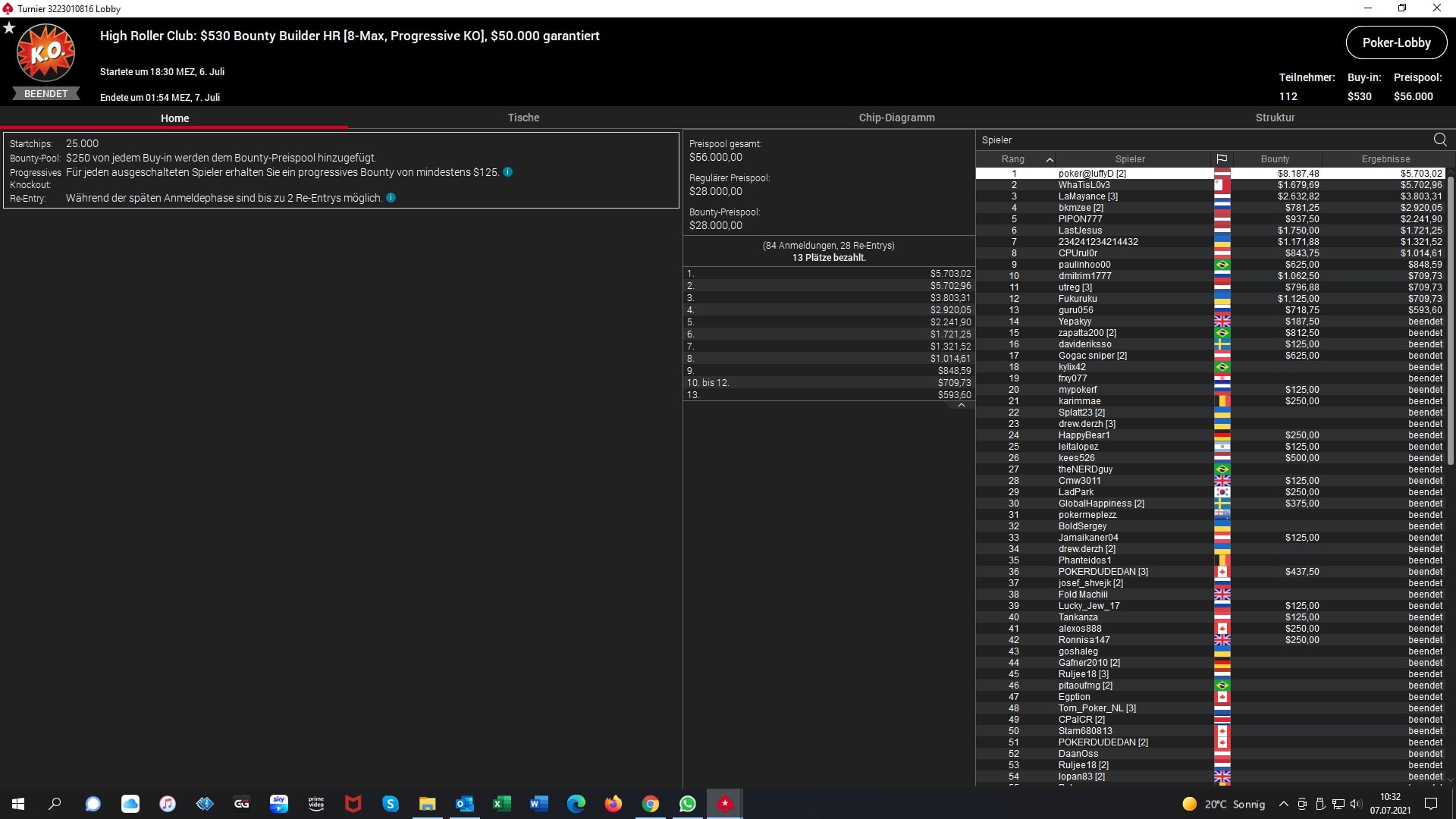
Task: Open Excel from the taskbar
Action: point(501,804)
